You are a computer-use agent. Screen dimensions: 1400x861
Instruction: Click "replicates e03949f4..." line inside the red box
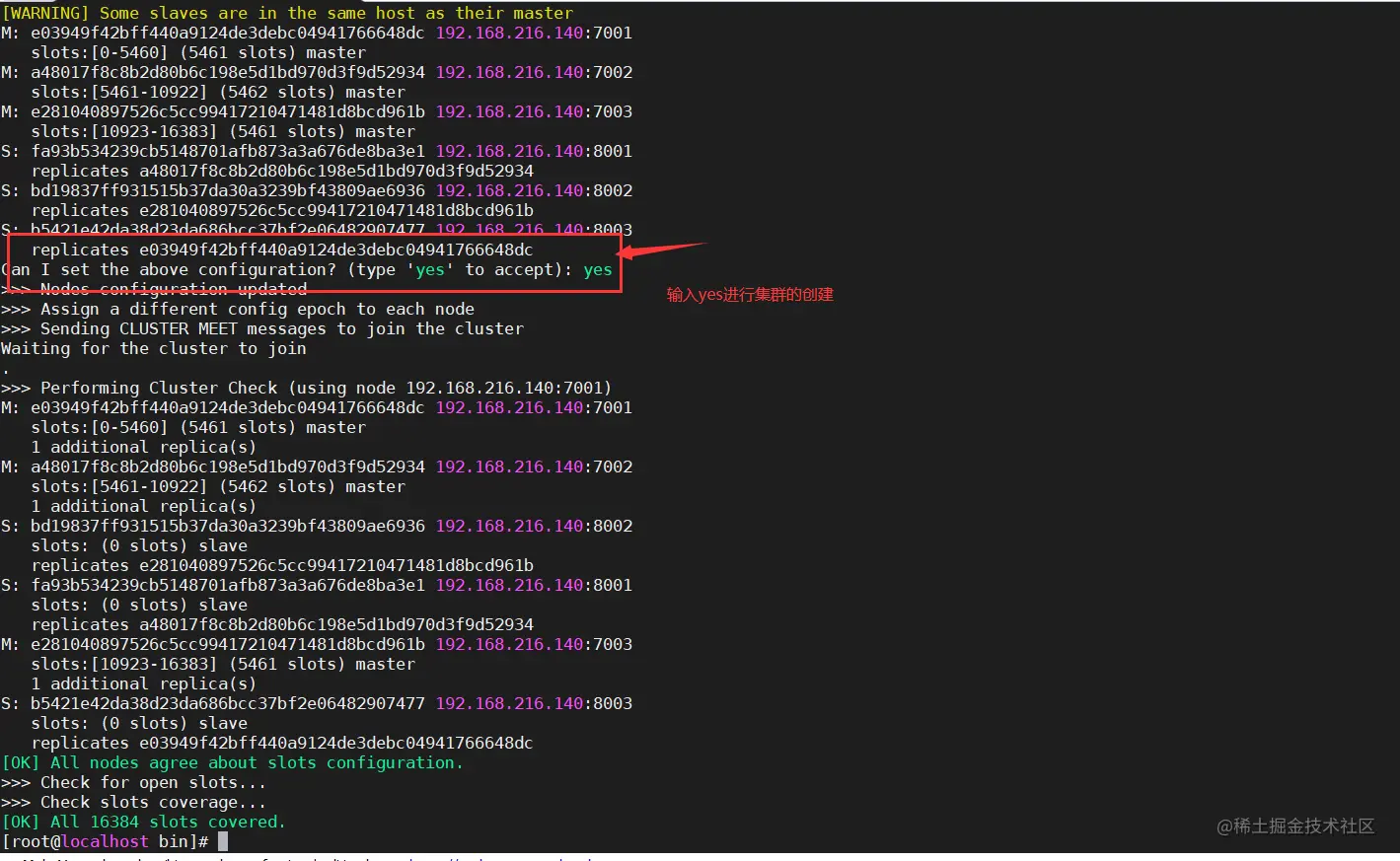[282, 250]
